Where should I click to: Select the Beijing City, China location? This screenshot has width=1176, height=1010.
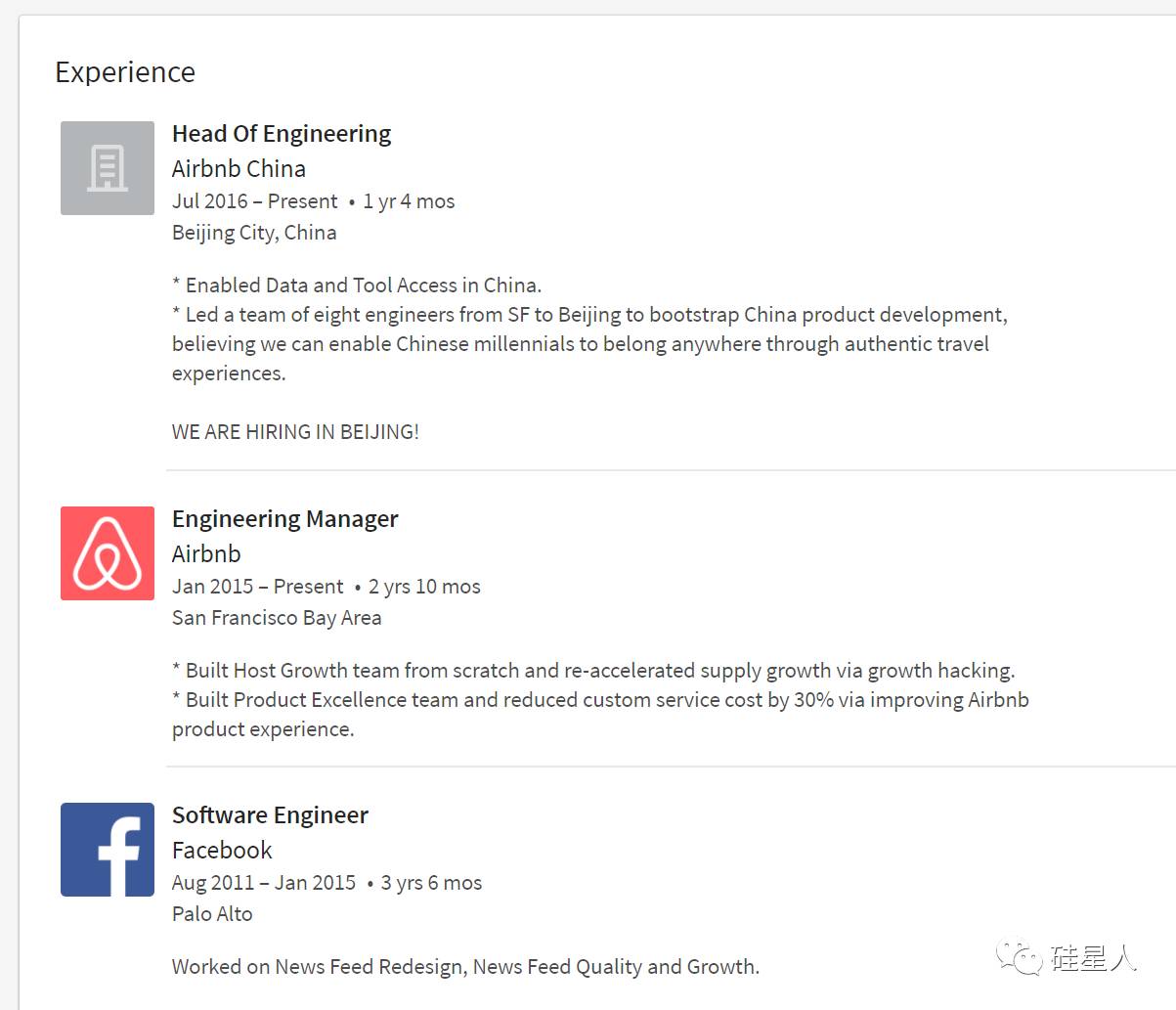pyautogui.click(x=254, y=233)
